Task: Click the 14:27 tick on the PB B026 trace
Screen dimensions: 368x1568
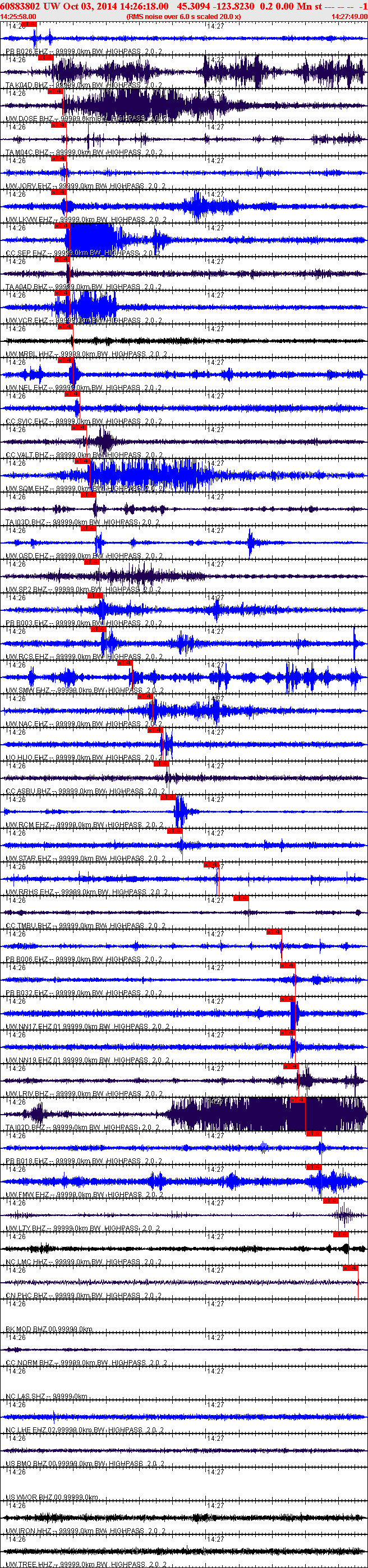Action: click(215, 26)
